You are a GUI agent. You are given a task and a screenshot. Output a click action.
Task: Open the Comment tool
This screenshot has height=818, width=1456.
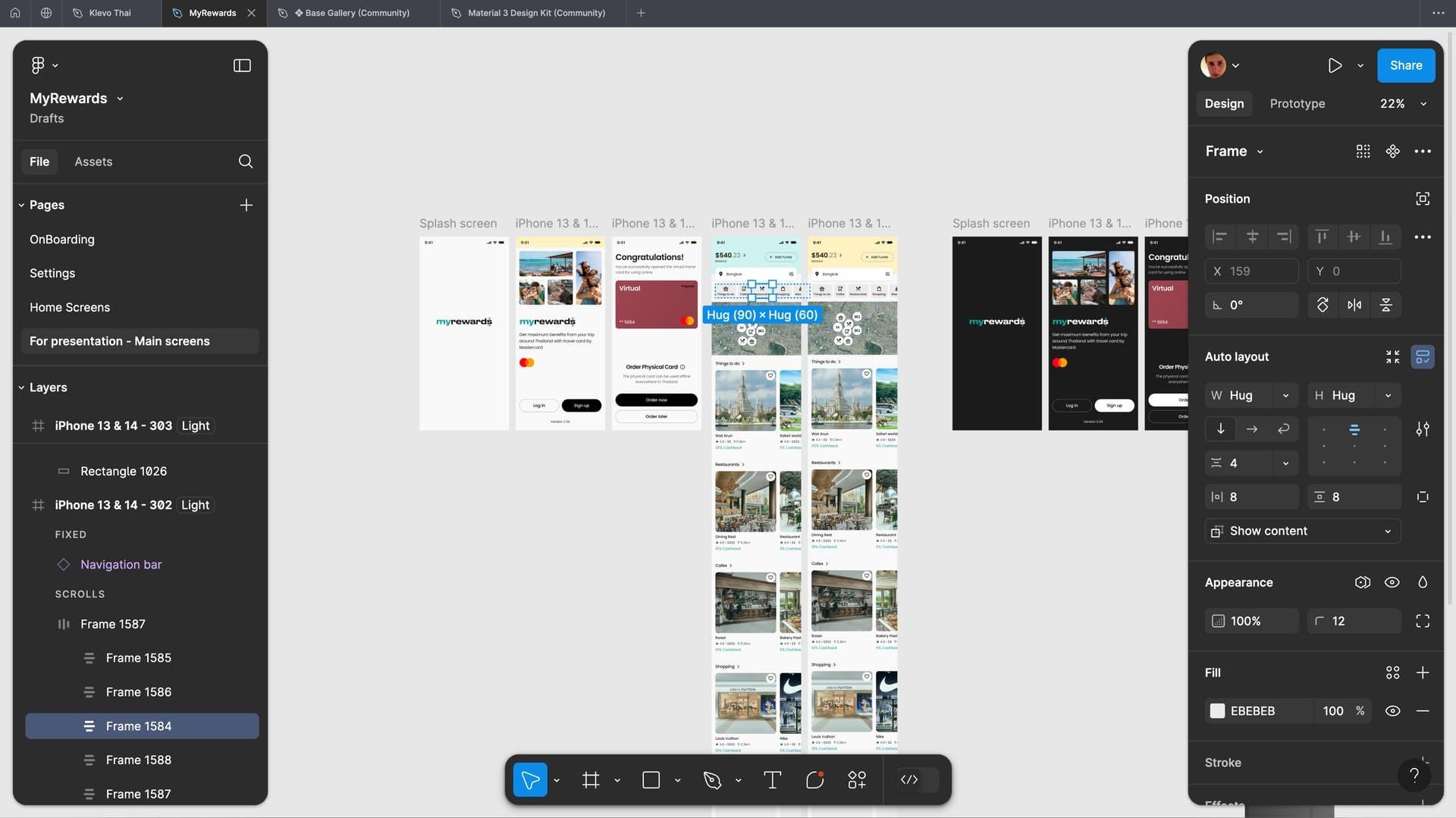(814, 779)
